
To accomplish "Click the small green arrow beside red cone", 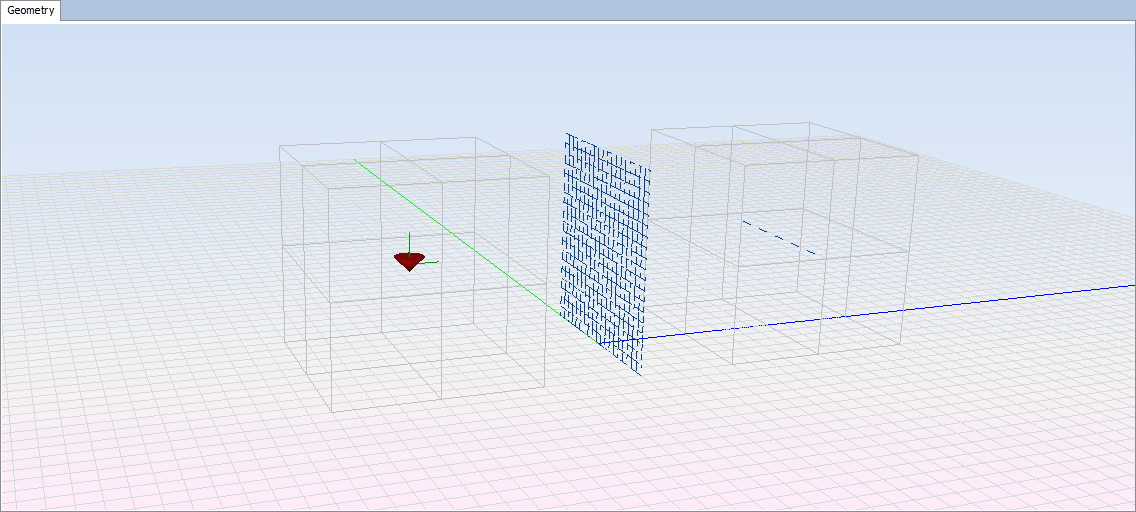I will (x=430, y=263).
